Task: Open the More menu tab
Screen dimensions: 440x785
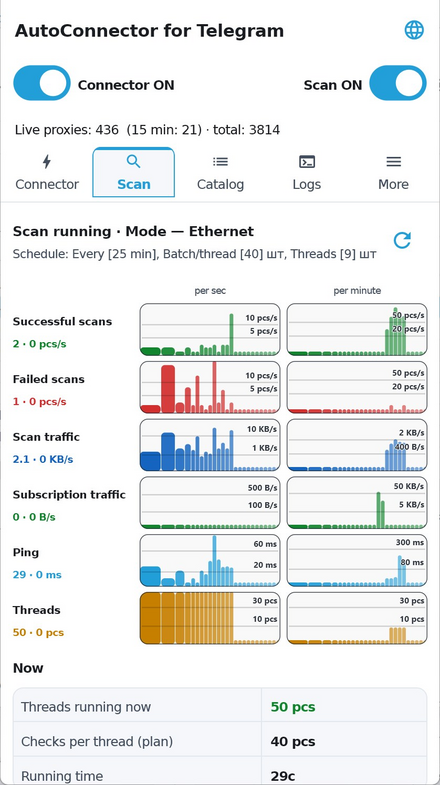Action: (x=393, y=173)
